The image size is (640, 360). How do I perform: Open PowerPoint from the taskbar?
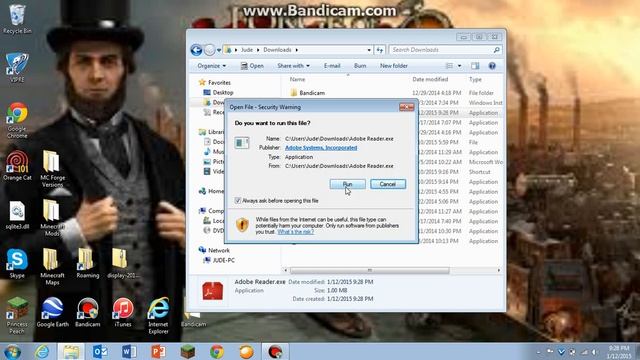tap(158, 351)
